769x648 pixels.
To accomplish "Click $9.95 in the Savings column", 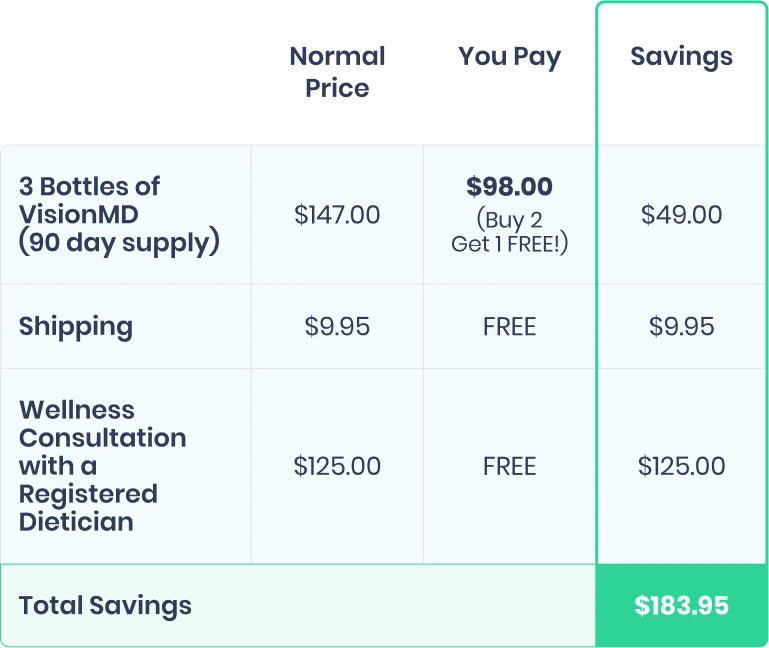I will [x=681, y=327].
